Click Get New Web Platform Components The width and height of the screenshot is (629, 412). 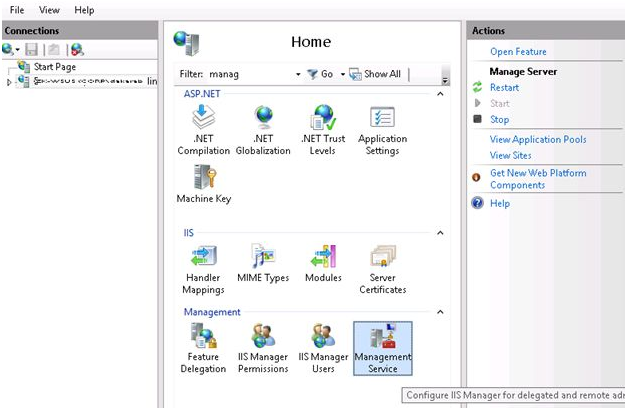(x=538, y=179)
